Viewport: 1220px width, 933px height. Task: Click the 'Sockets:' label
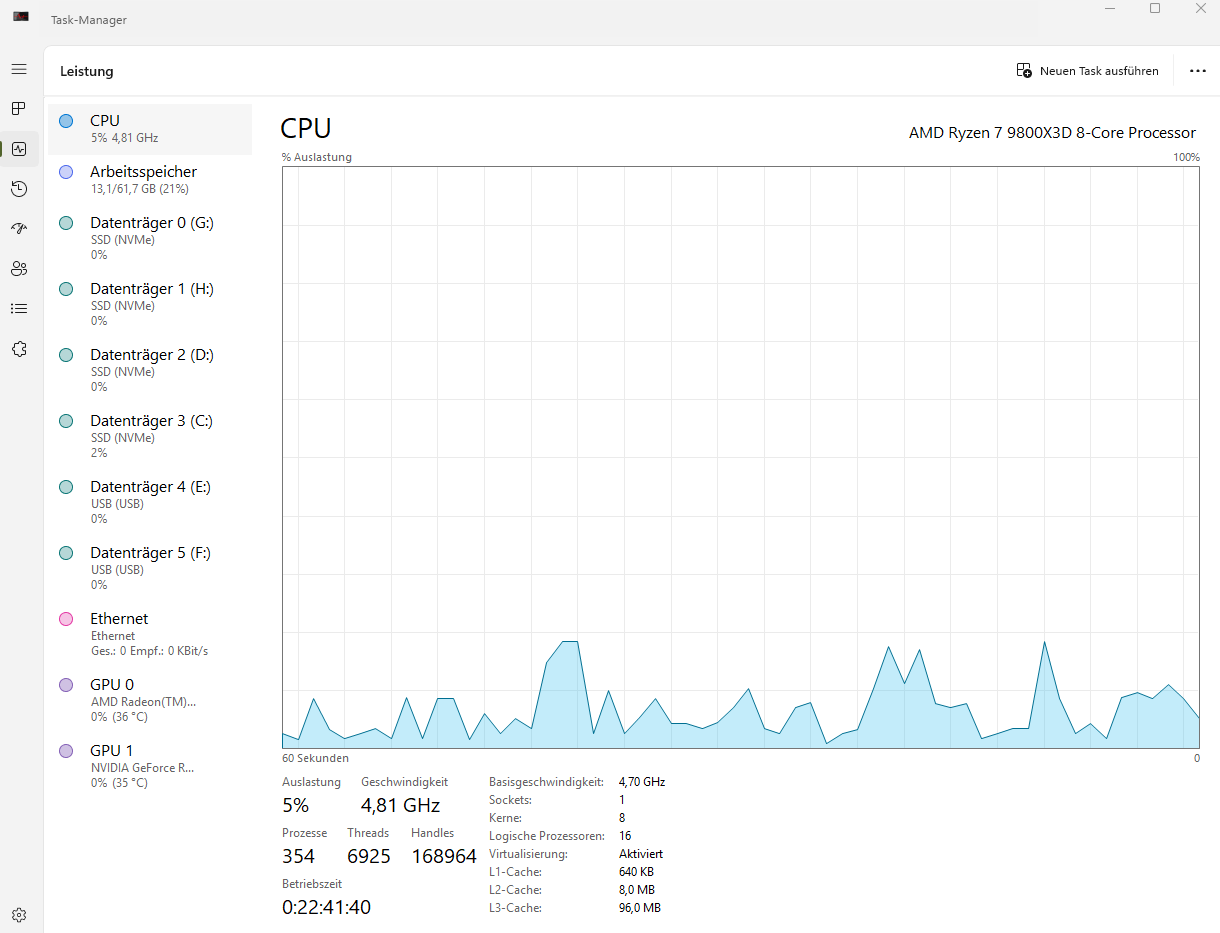(510, 800)
